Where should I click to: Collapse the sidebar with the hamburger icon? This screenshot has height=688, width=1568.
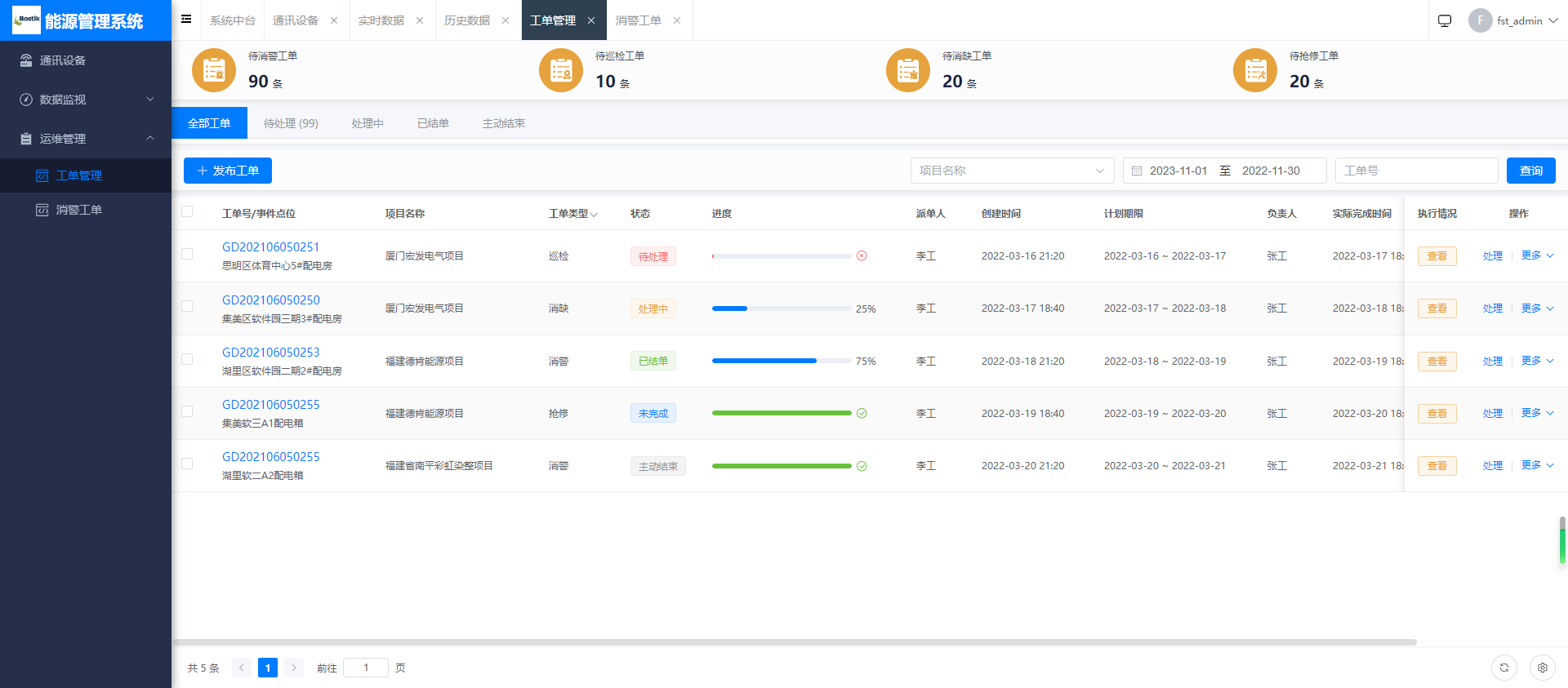(x=186, y=19)
